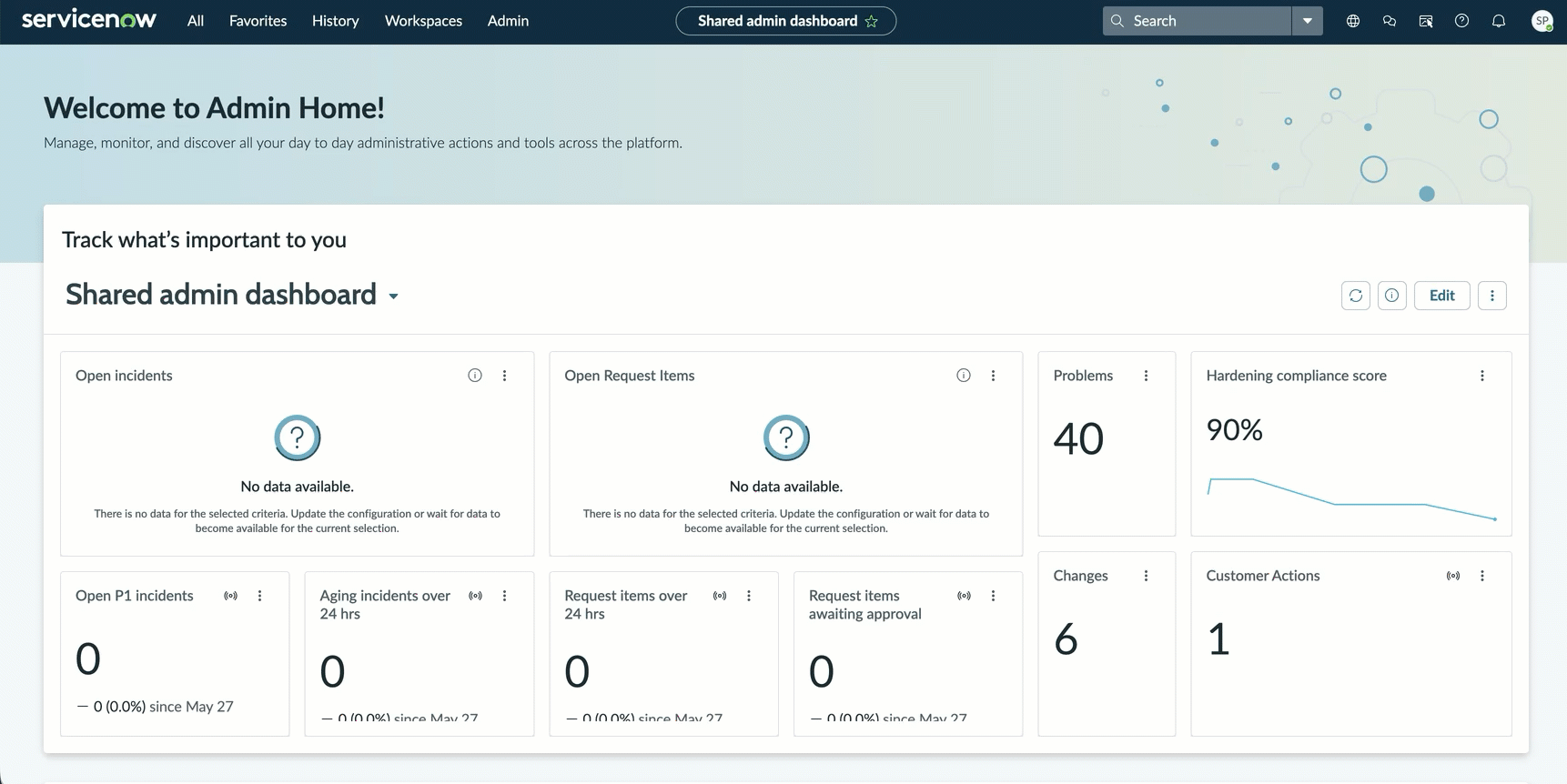Screen dimensions: 1567x784
Task: Click the Shared admin dashboard title pill
Action: [x=785, y=21]
